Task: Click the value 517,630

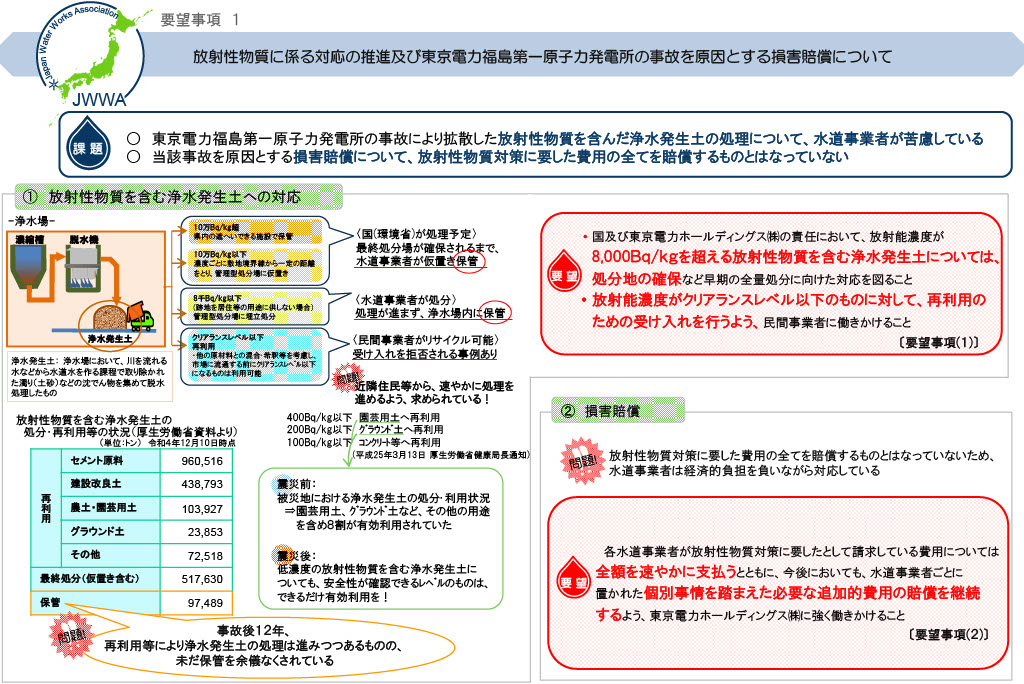Action: tap(202, 579)
